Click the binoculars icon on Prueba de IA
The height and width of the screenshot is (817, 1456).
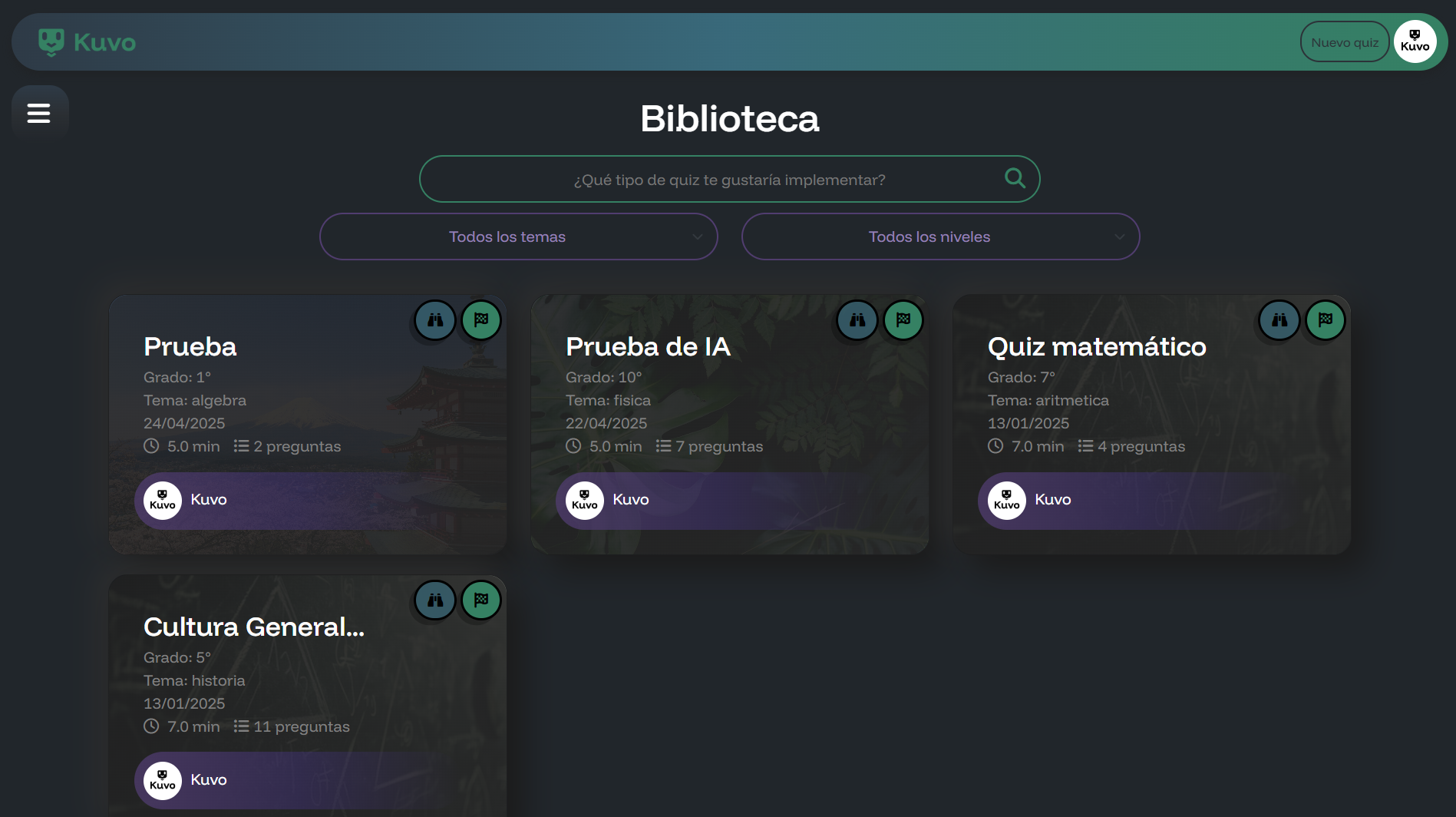pyautogui.click(x=857, y=320)
